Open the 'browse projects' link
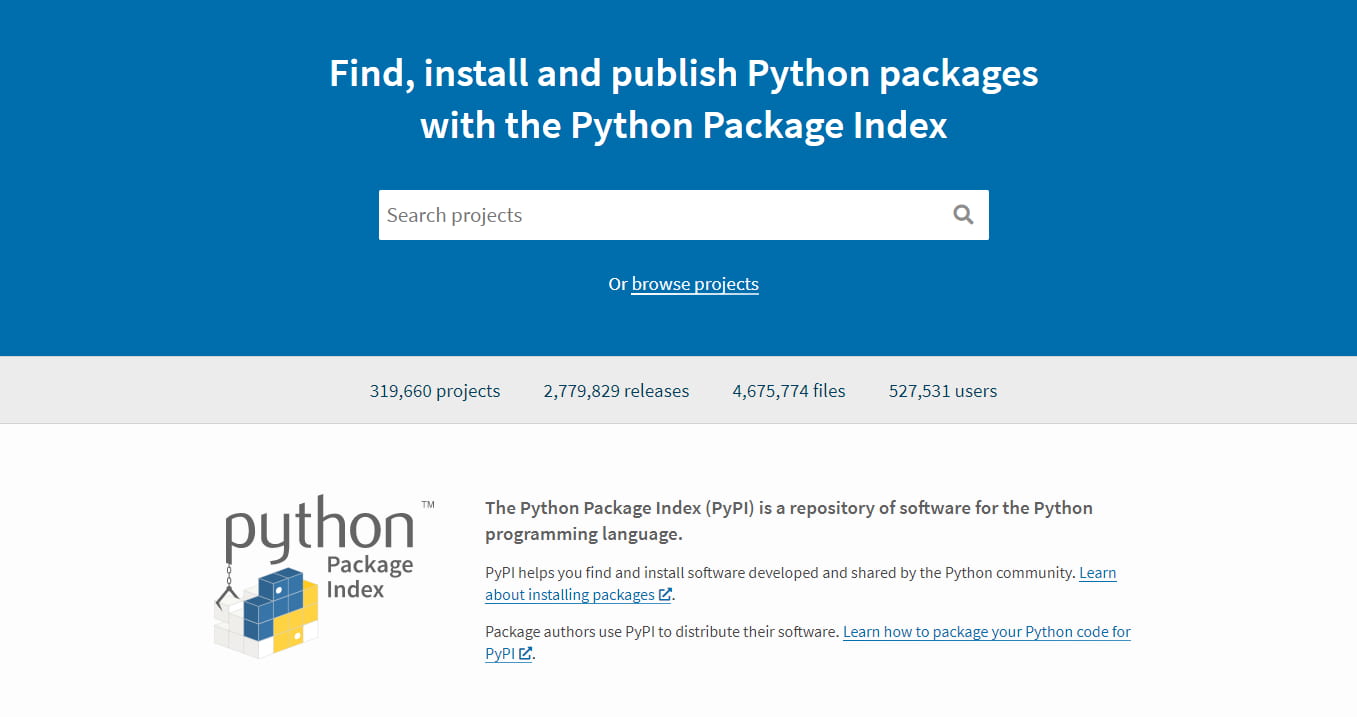Image resolution: width=1357 pixels, height=717 pixels. 695,284
